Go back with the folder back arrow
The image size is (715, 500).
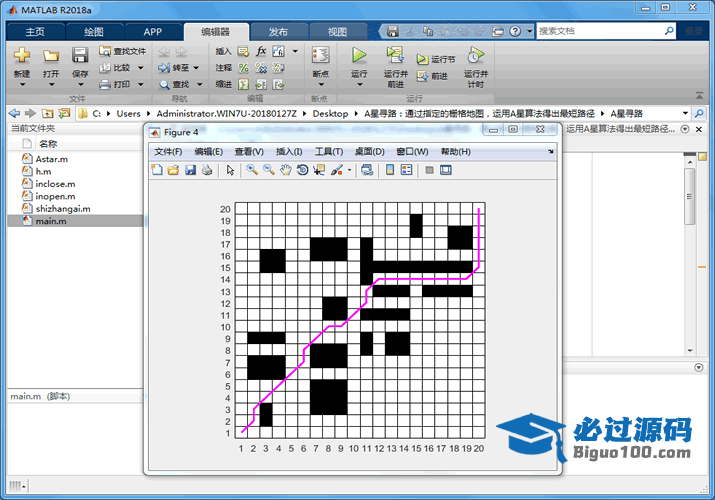(x=15, y=113)
